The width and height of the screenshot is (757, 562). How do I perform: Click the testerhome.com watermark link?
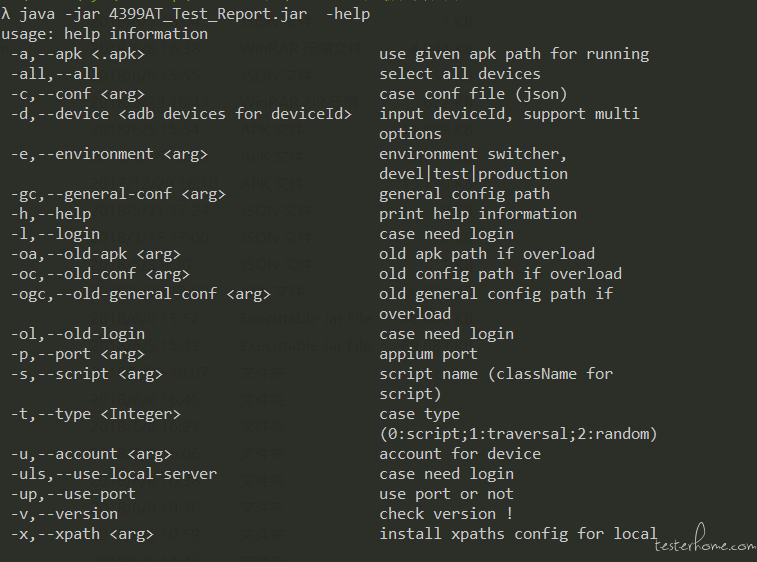(705, 540)
